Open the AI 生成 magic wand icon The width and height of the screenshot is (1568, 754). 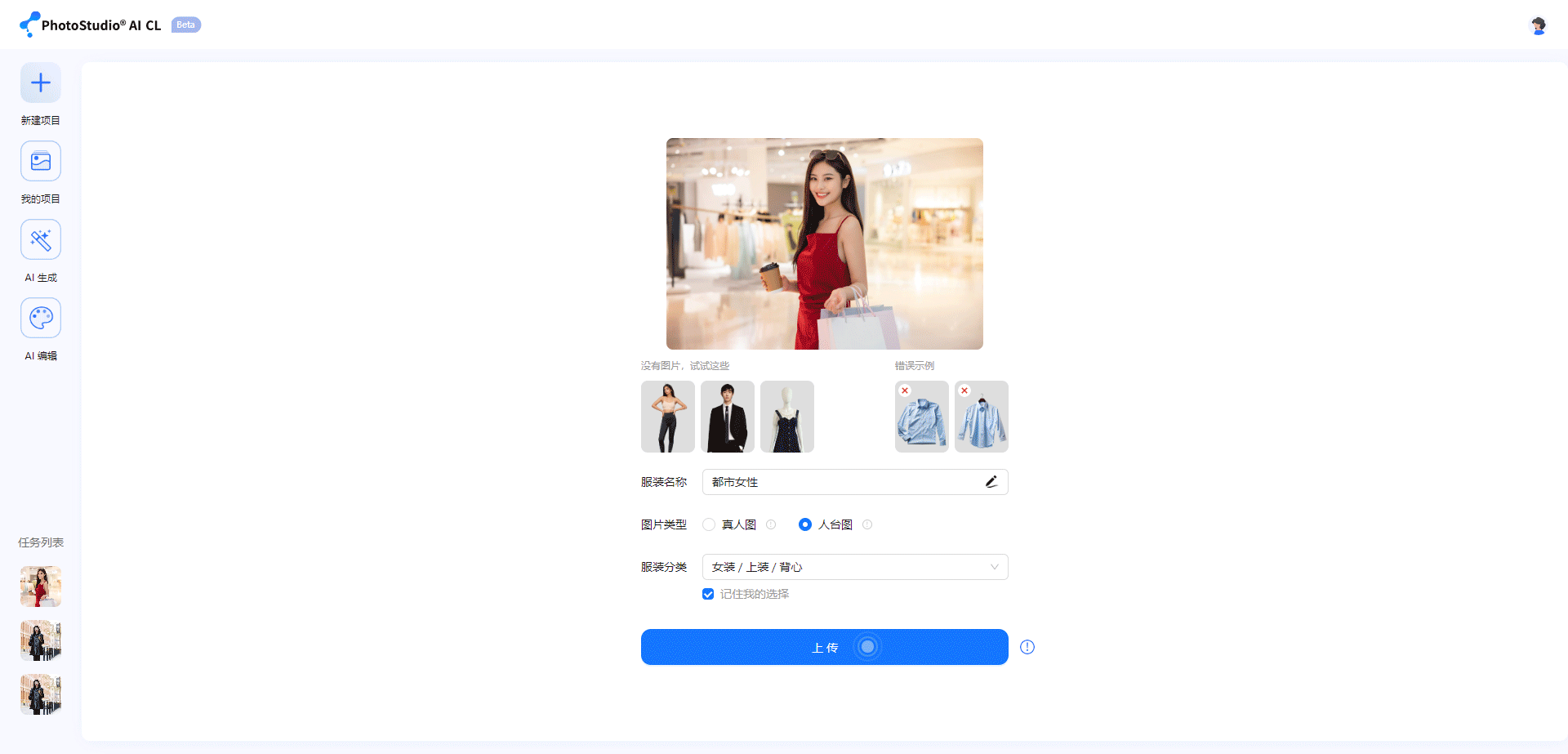41,239
